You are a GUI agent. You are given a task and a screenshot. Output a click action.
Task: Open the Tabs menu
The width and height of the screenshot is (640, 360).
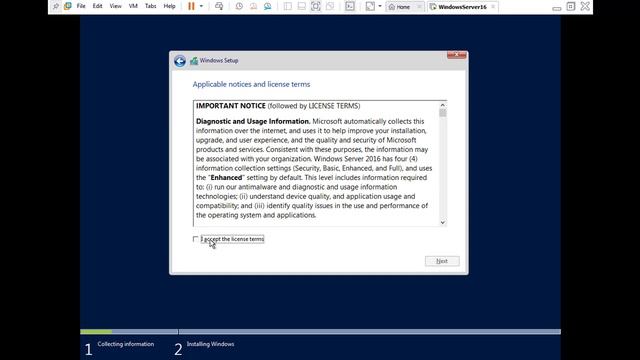(x=151, y=6)
